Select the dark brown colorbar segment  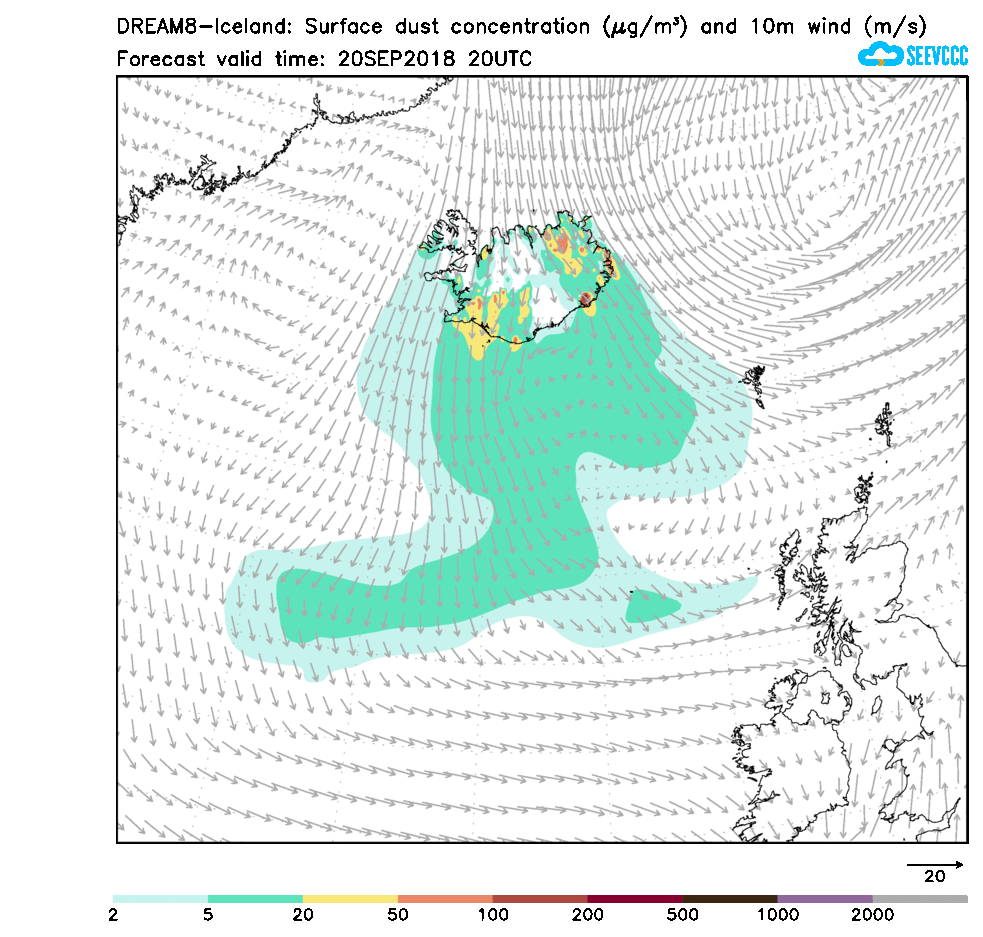[x=730, y=899]
